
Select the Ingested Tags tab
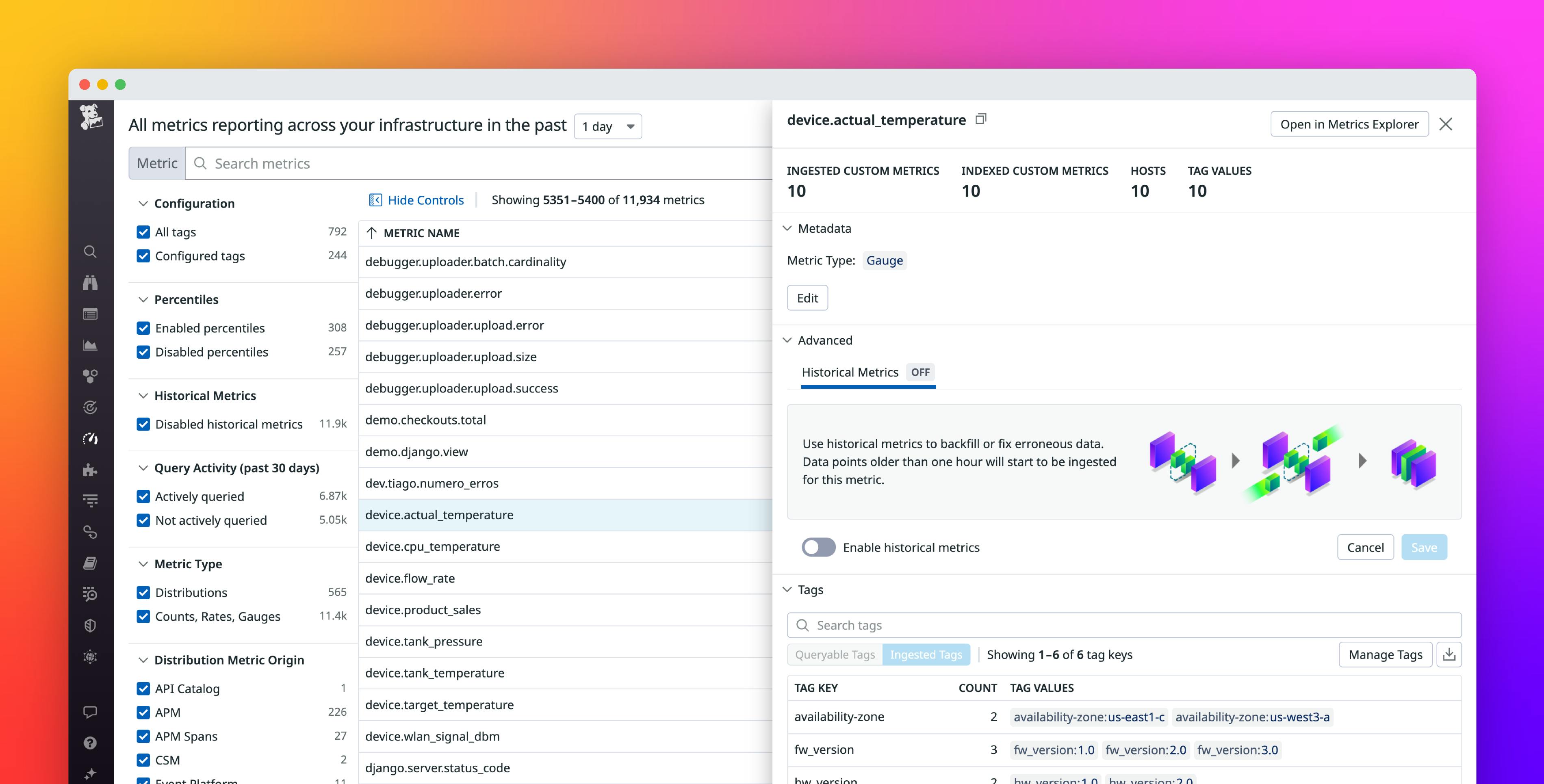point(927,654)
